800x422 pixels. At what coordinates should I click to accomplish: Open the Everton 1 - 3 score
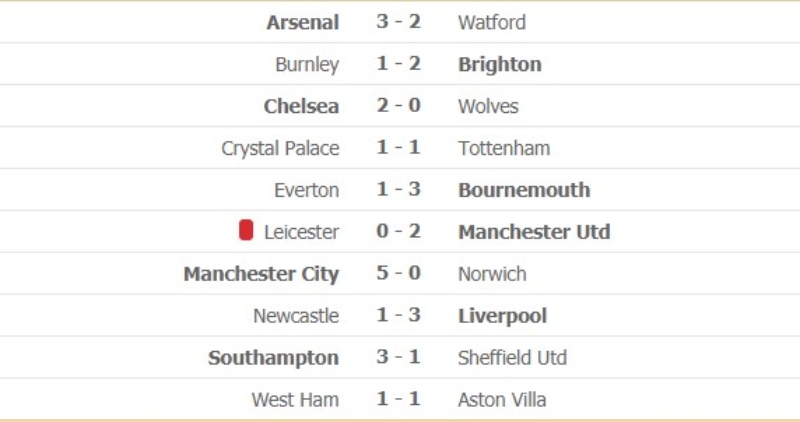[398, 190]
